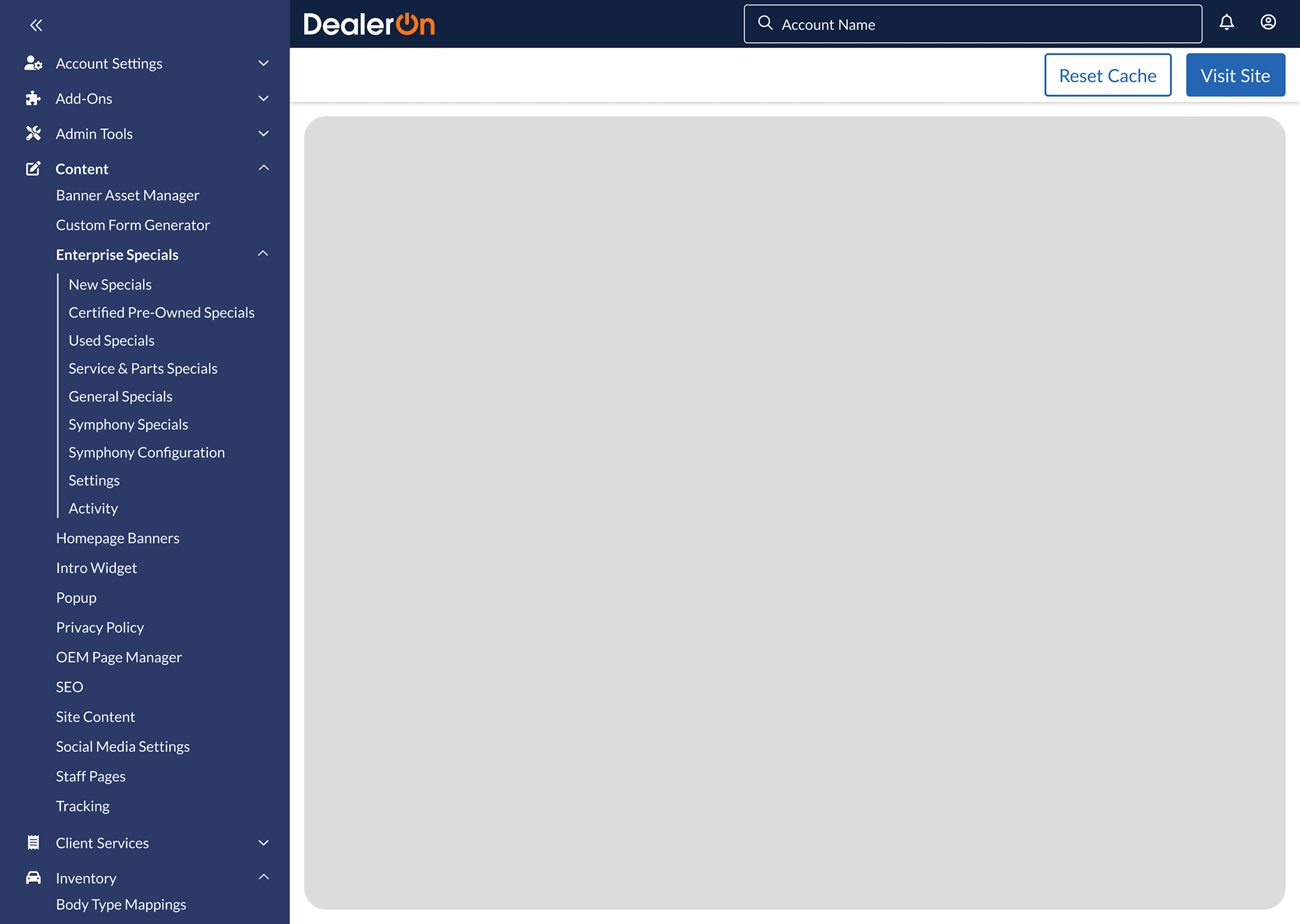Click the Content edit pencil icon
This screenshot has width=1300, height=924.
coord(33,169)
